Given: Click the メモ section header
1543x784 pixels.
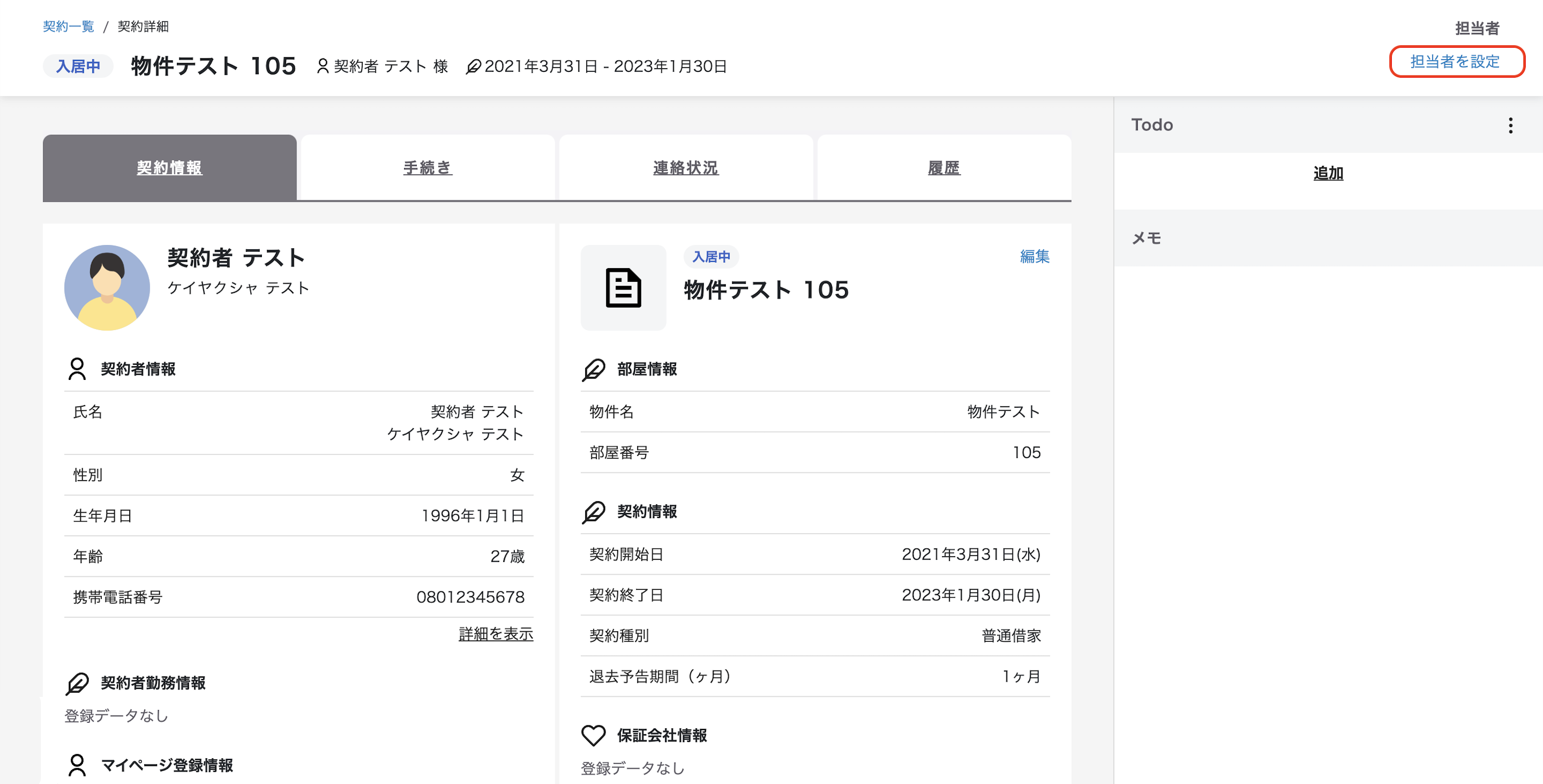Looking at the screenshot, I should tap(1328, 238).
